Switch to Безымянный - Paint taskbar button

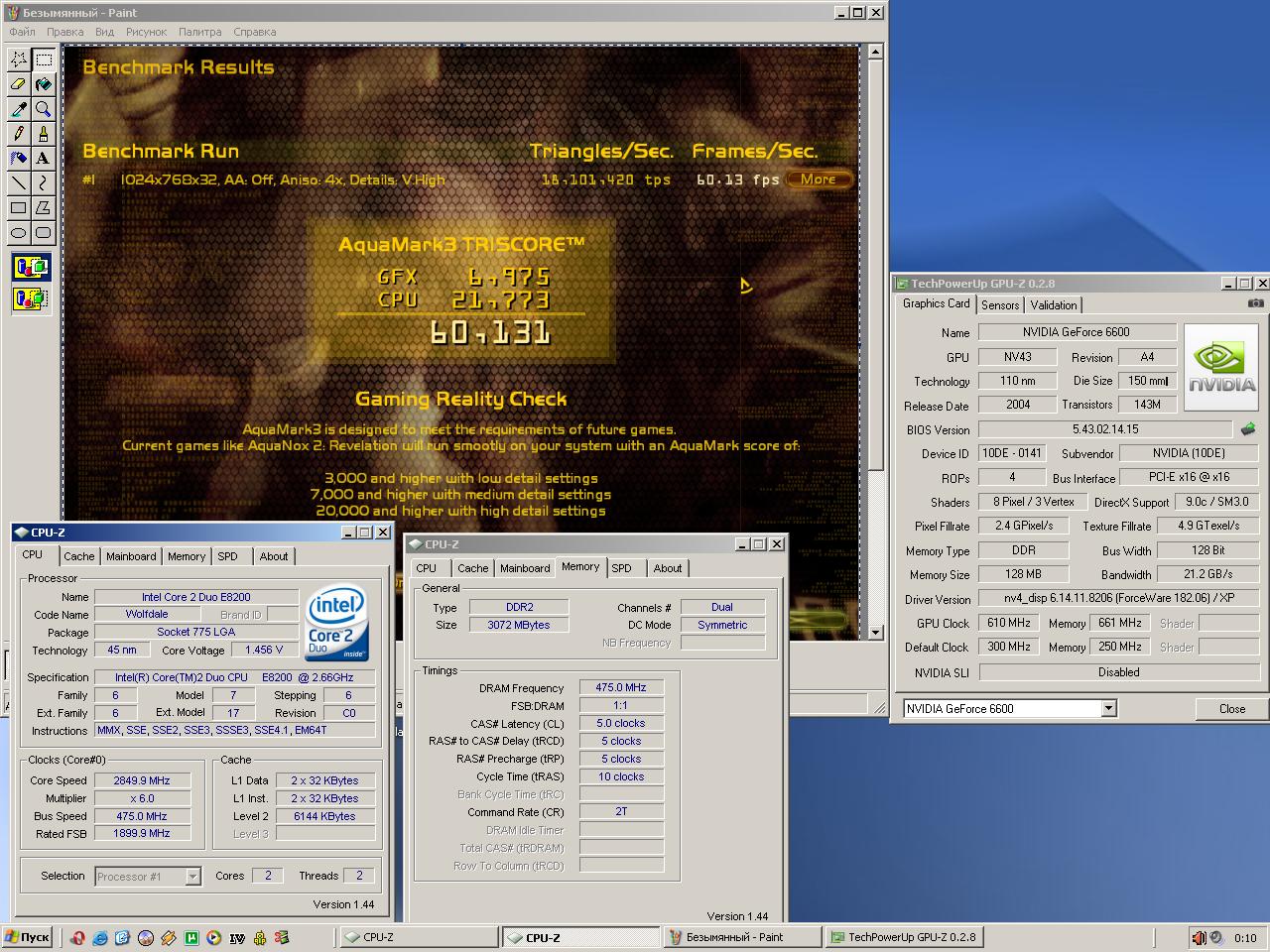point(742,937)
